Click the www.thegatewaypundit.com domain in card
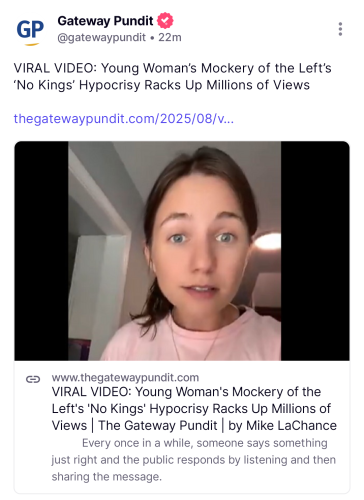364x500 pixels. pos(125,377)
